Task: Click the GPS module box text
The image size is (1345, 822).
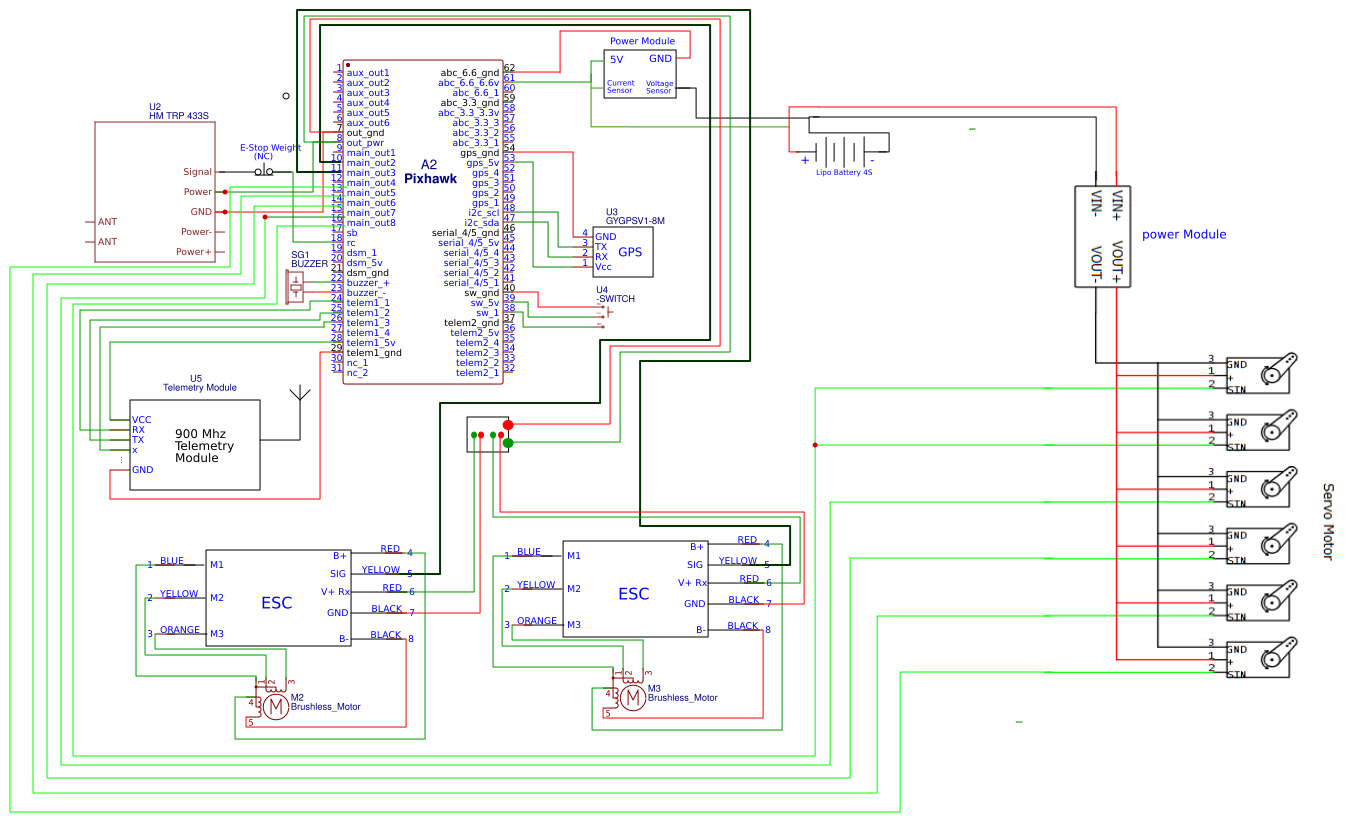Action: click(630, 252)
